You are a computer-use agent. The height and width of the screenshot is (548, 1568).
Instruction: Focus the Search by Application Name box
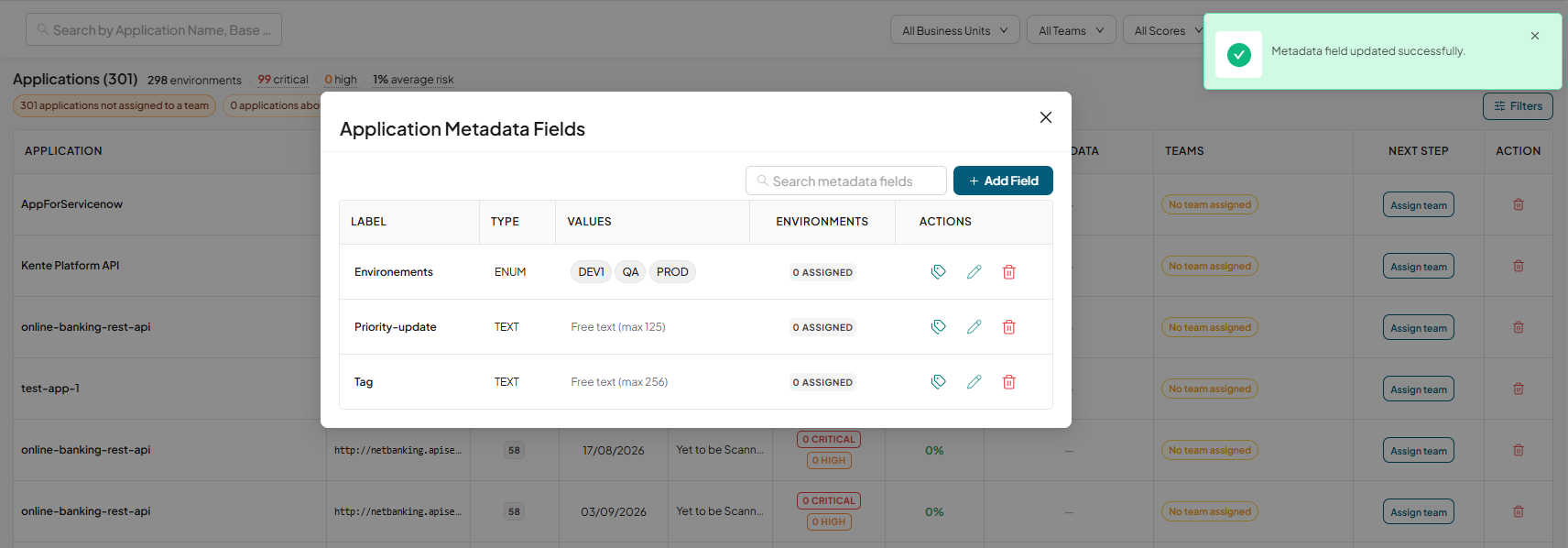(x=154, y=29)
